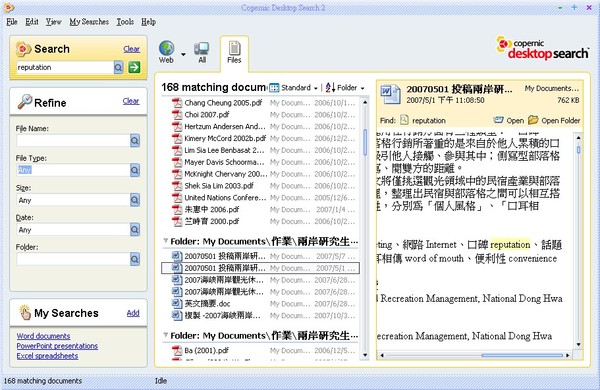Click the preview pane scroll down arrow

(578, 344)
